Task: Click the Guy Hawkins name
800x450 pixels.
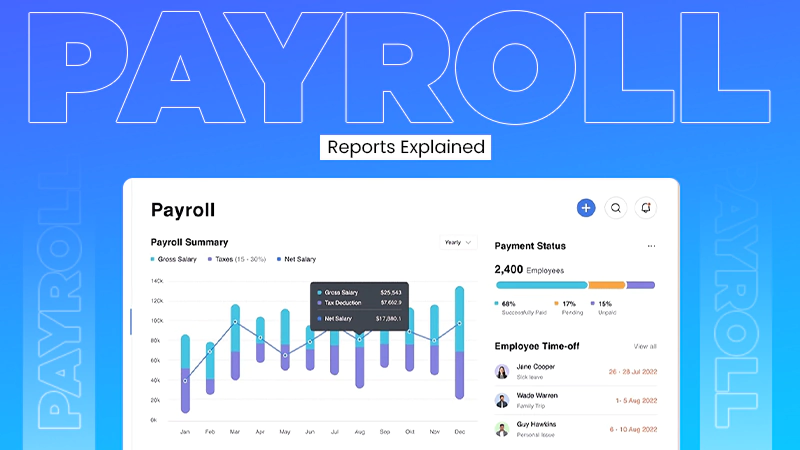Action: coord(536,424)
